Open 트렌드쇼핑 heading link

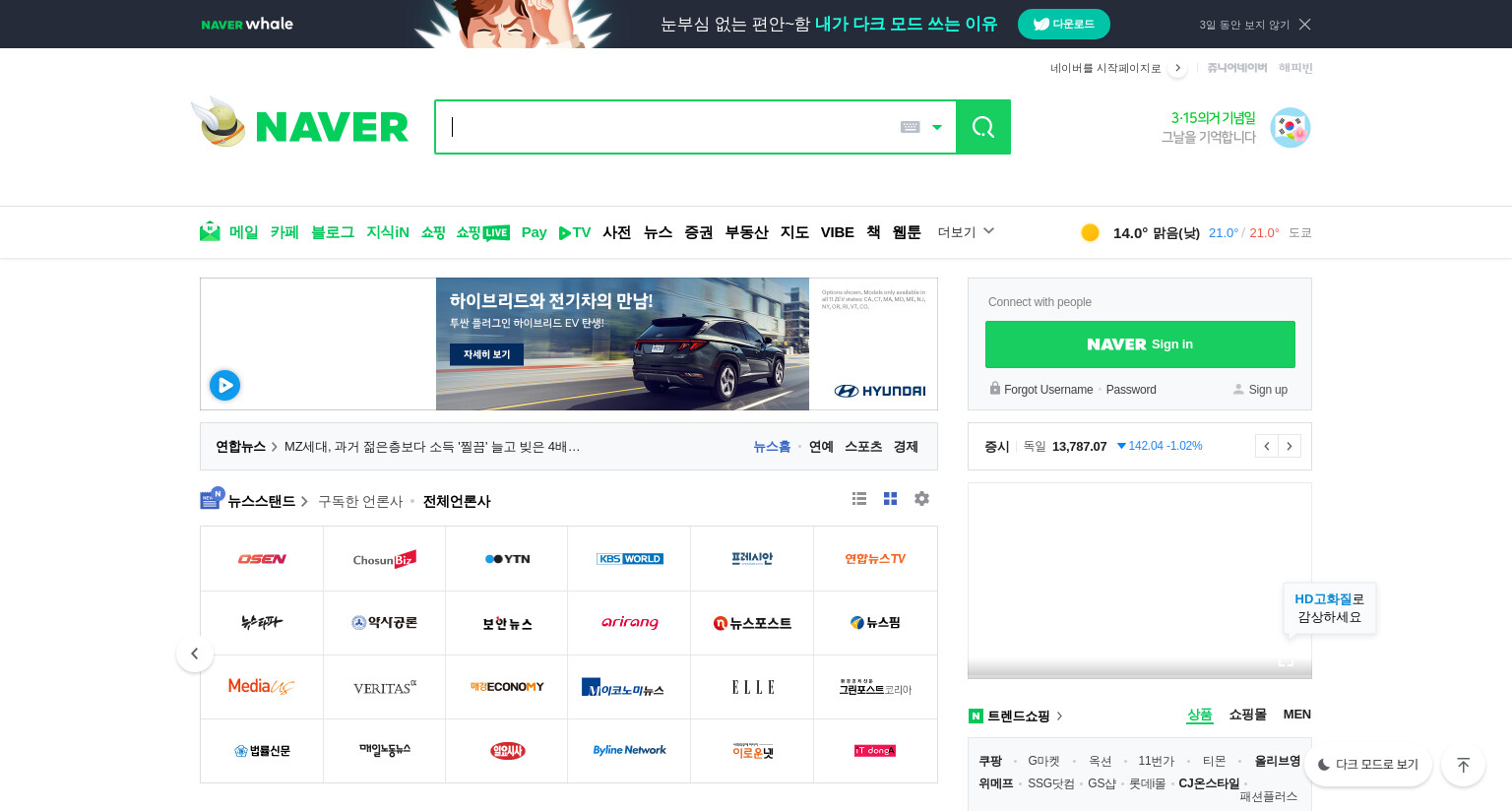(1019, 717)
